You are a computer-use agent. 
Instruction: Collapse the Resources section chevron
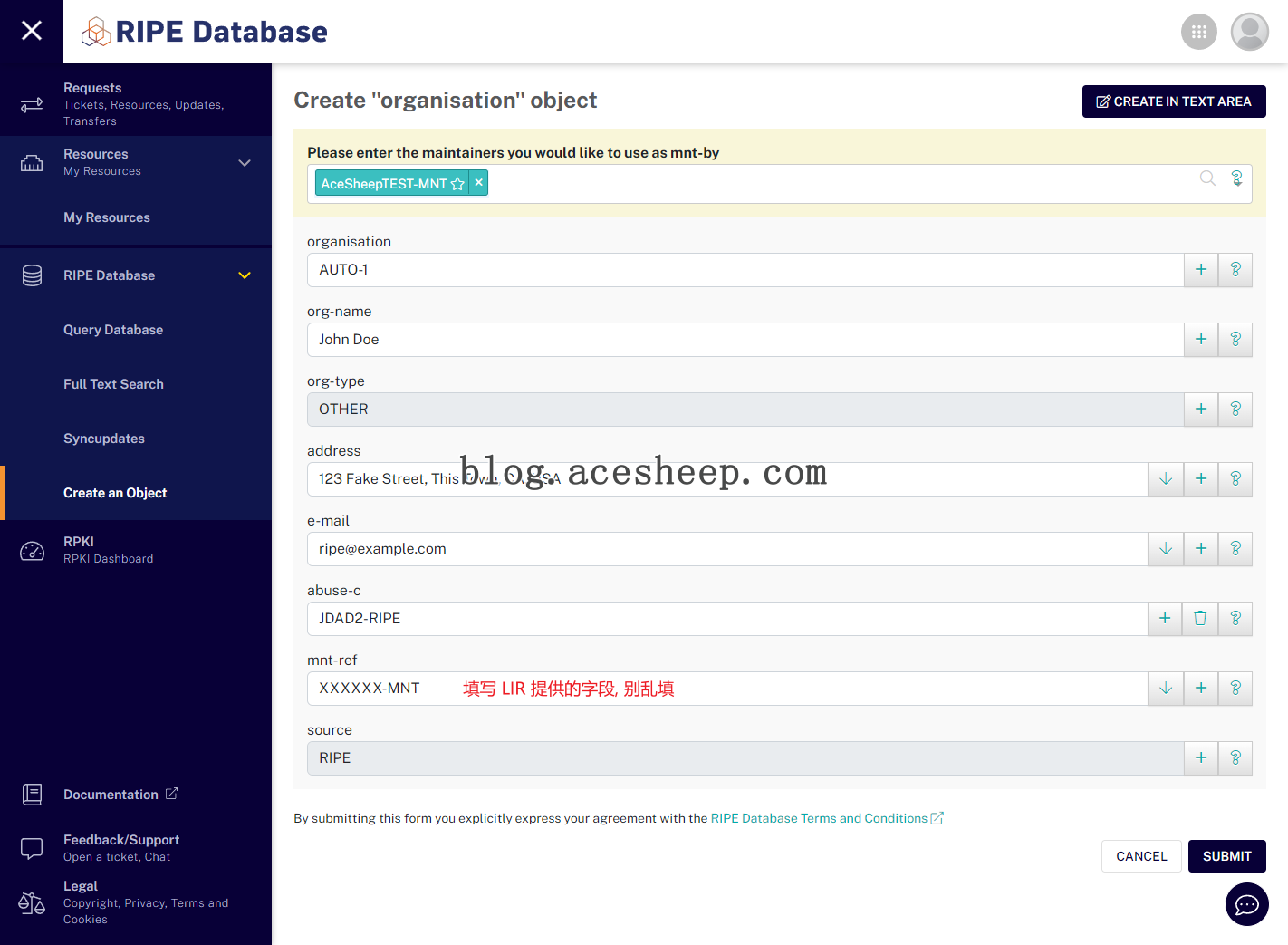pos(245,163)
